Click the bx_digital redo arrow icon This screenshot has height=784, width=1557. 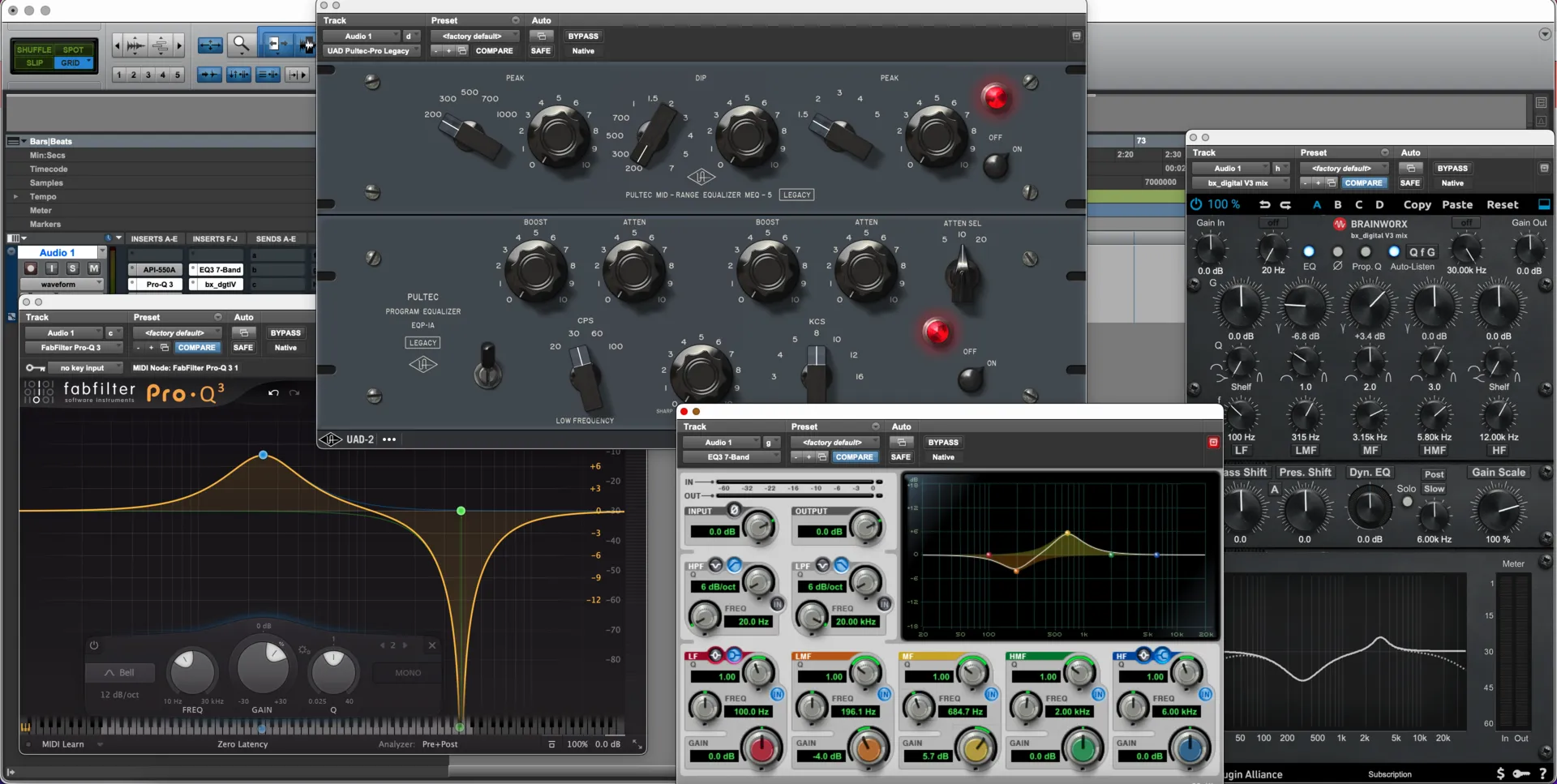click(1285, 204)
